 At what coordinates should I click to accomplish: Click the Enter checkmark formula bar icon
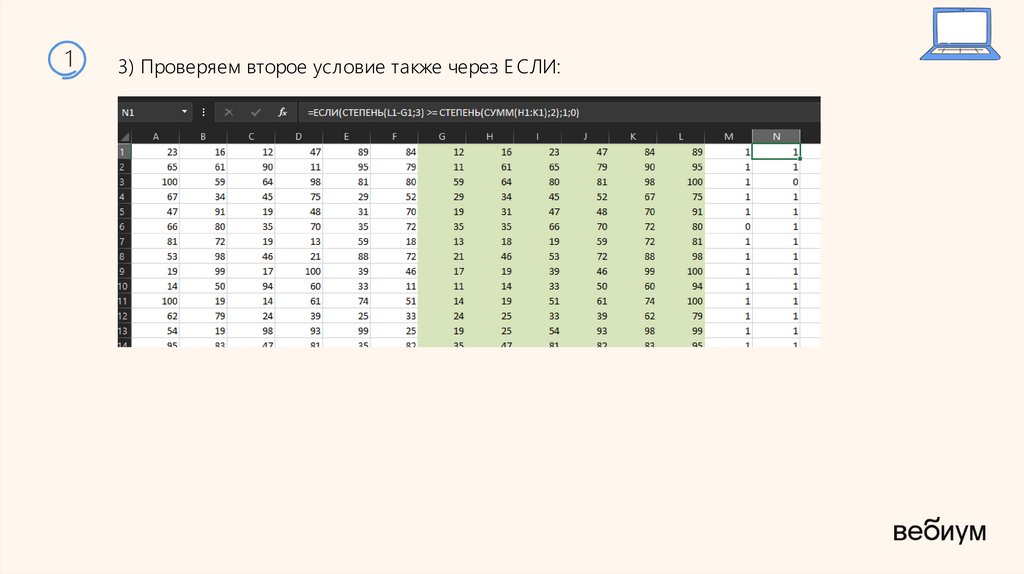pyautogui.click(x=255, y=112)
